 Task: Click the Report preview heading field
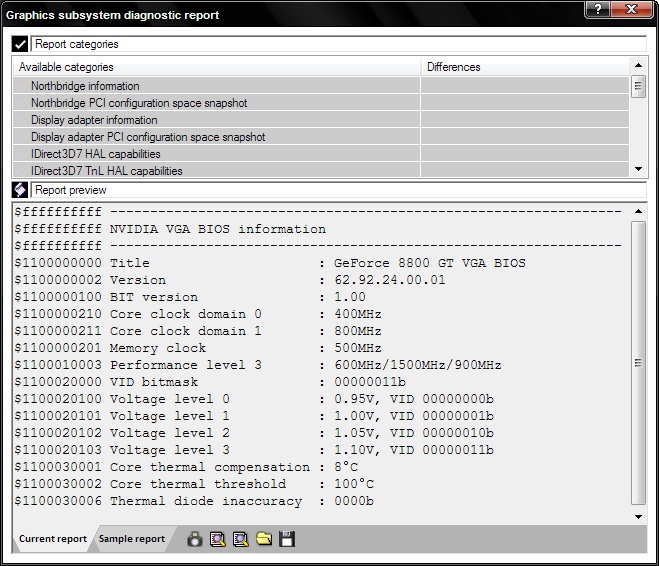click(x=339, y=190)
